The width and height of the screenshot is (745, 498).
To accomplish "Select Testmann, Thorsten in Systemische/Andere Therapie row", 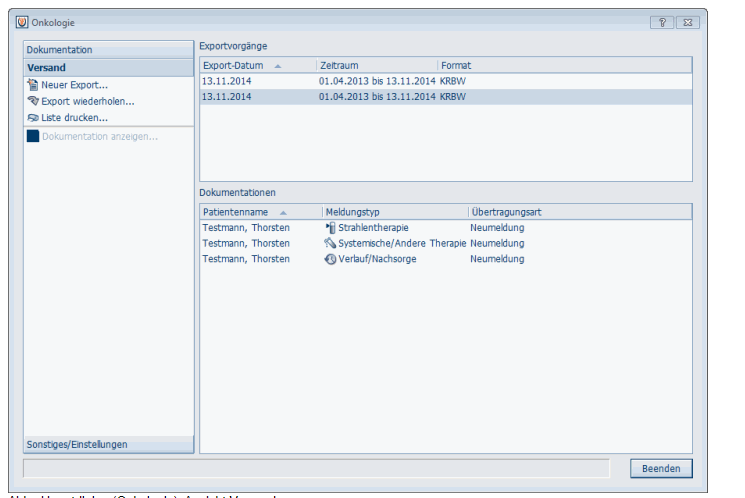I will point(246,243).
